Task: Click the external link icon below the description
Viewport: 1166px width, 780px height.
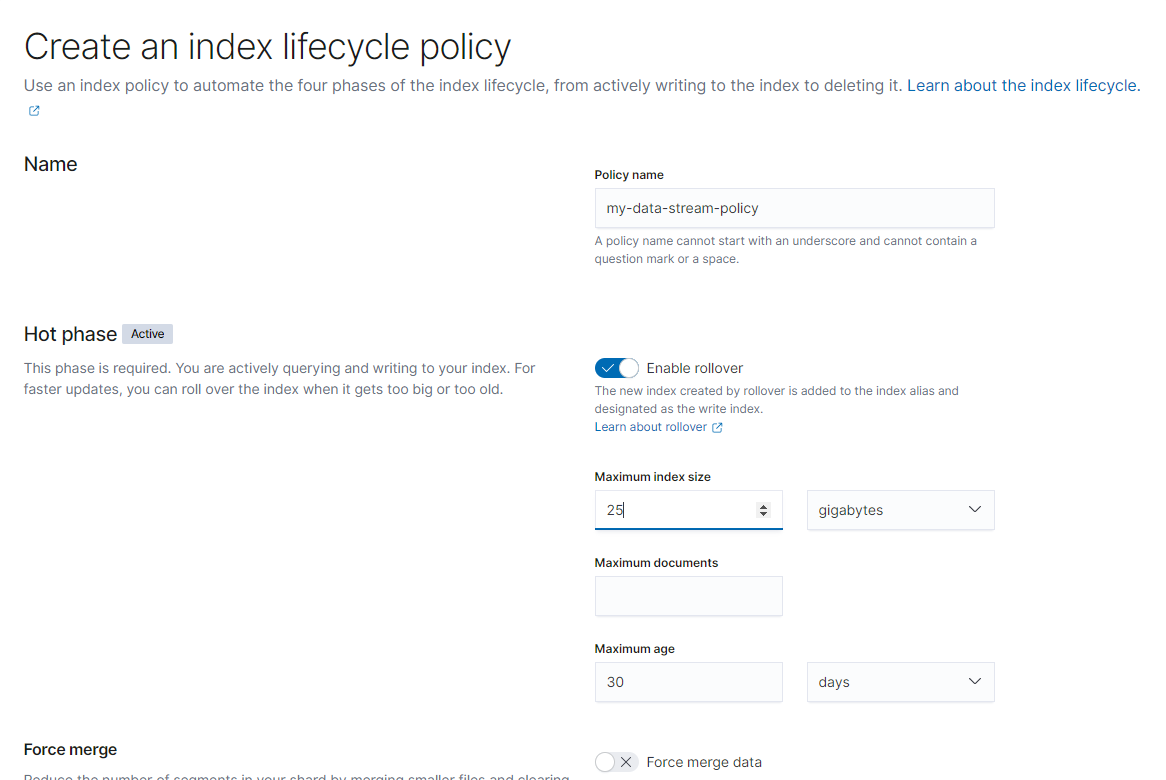Action: point(34,111)
